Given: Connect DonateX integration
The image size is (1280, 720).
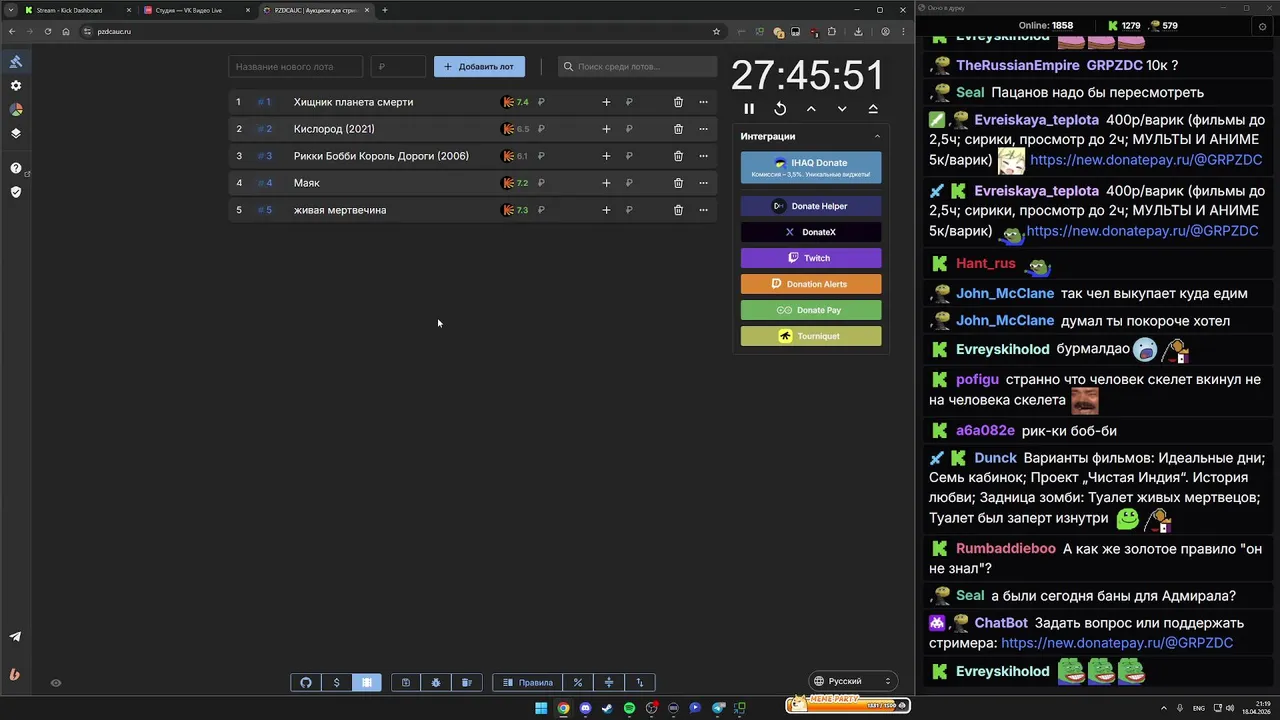Looking at the screenshot, I should (811, 232).
